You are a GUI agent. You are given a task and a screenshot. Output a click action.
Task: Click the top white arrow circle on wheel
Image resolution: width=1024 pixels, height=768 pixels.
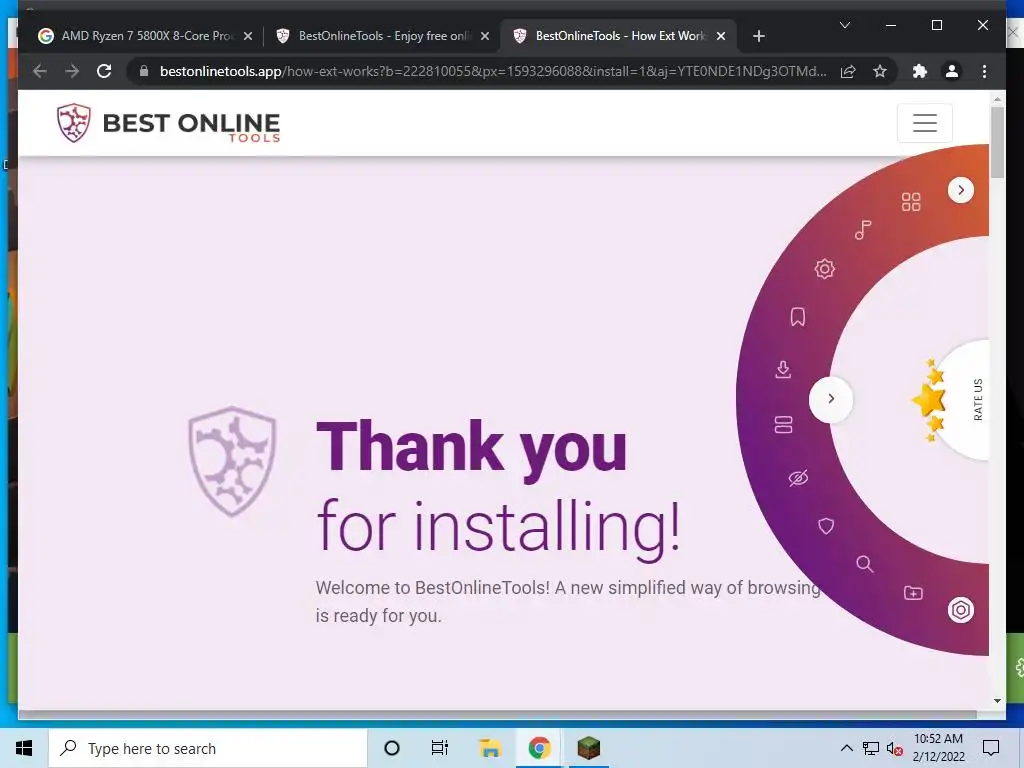(961, 190)
